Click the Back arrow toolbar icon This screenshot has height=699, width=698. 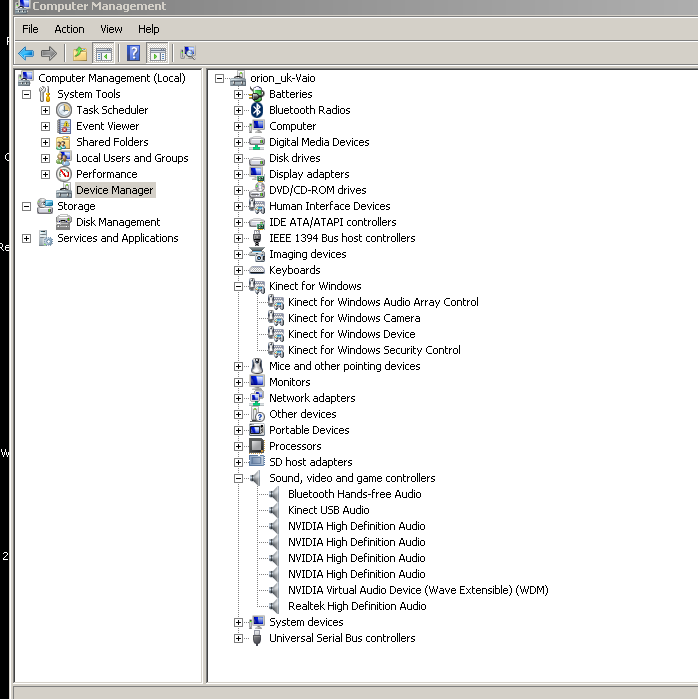click(x=26, y=53)
